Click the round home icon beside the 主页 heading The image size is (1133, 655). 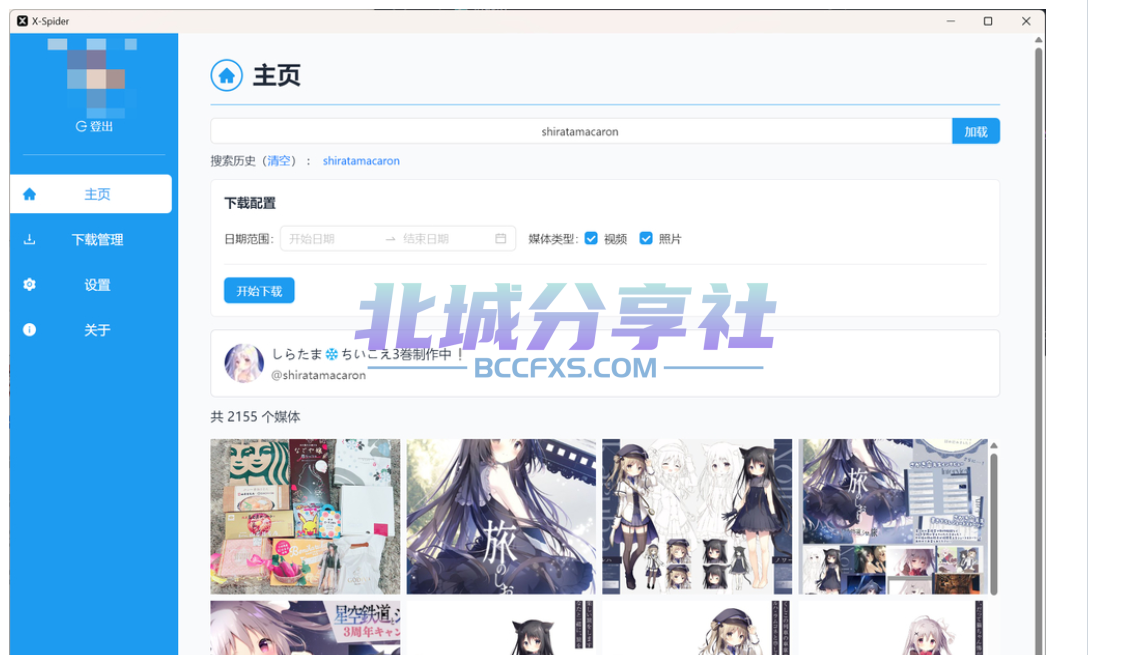click(x=227, y=75)
